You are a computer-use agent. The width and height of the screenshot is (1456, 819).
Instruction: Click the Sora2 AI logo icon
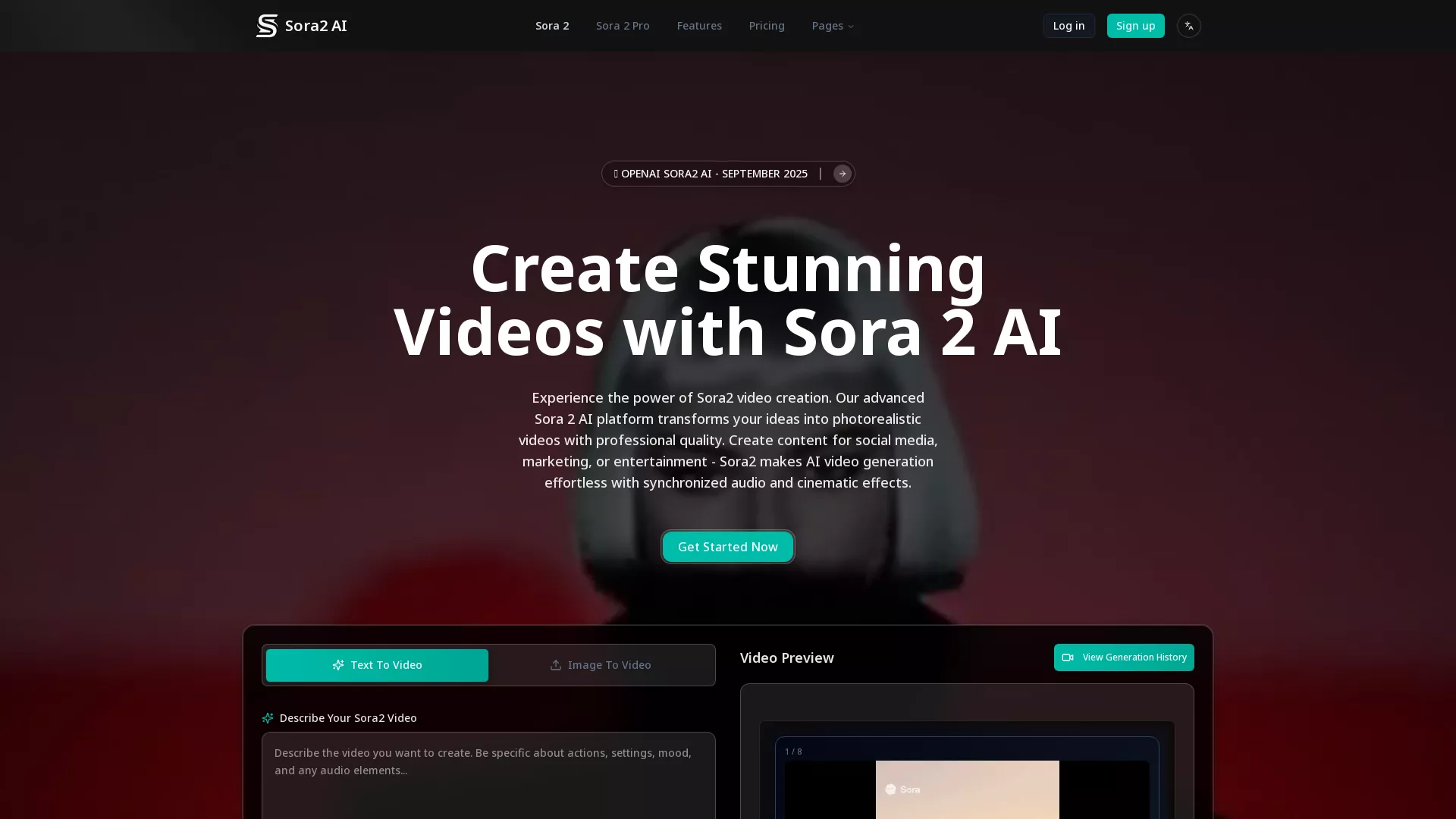pos(266,25)
